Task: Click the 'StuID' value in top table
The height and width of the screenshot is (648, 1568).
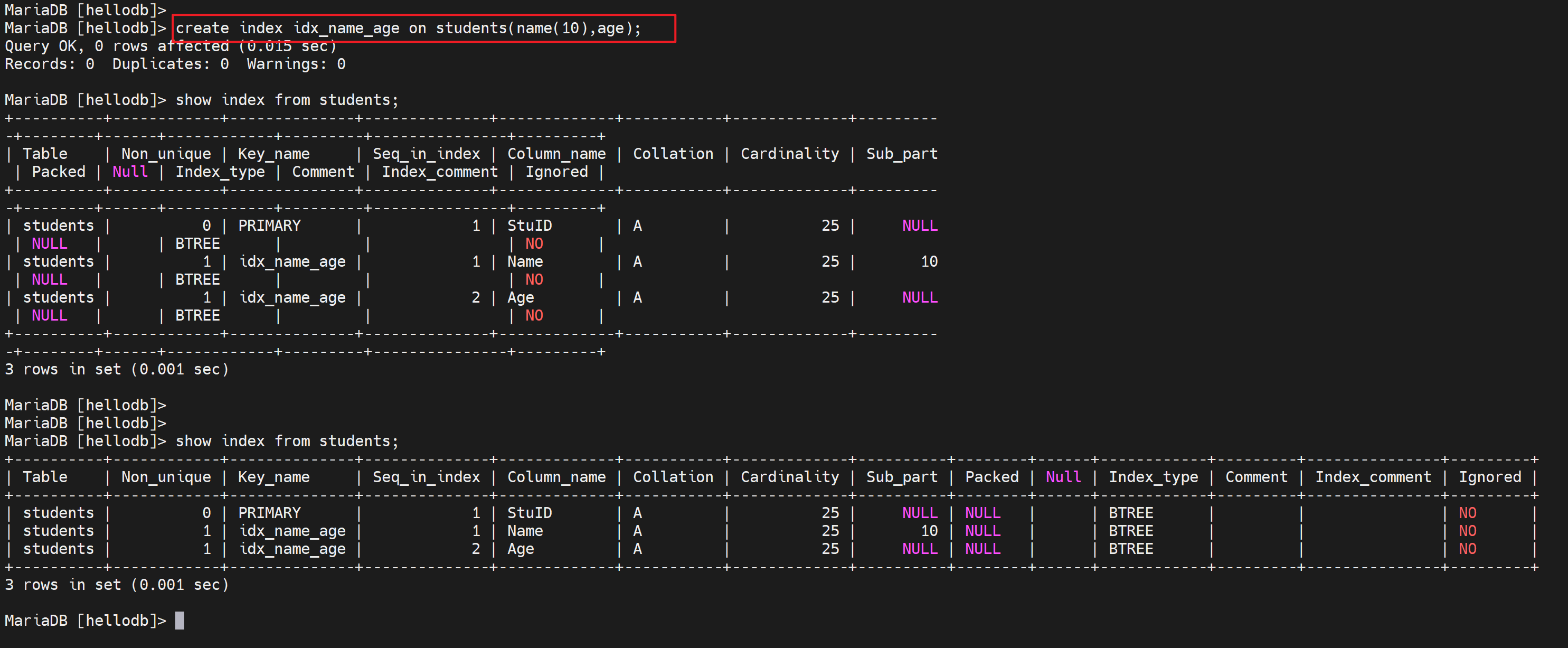Action: [x=529, y=226]
